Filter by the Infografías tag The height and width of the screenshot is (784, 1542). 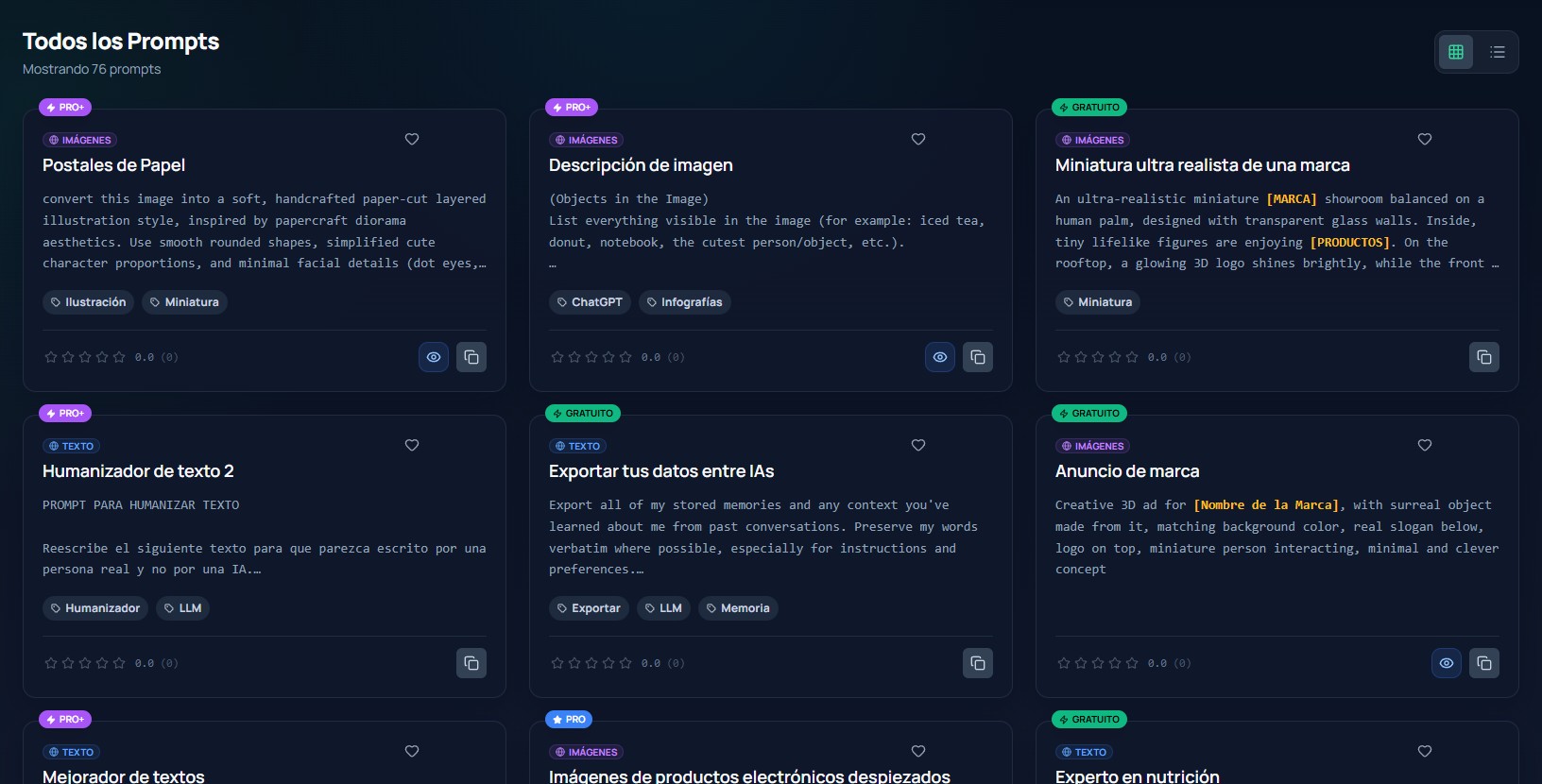pos(684,302)
